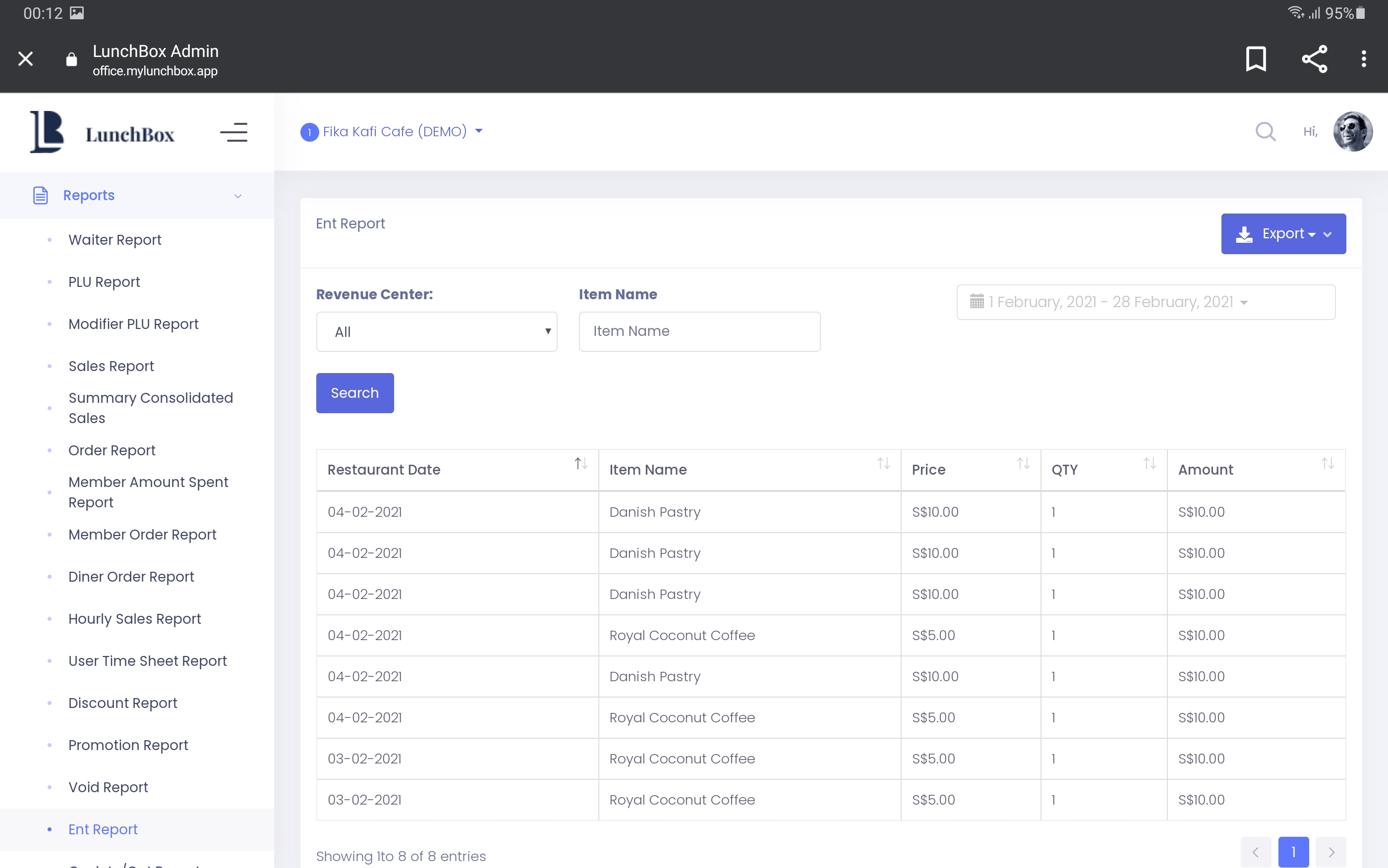1388x868 pixels.
Task: Click the hamburger sidebar toggle icon
Action: [x=233, y=133]
